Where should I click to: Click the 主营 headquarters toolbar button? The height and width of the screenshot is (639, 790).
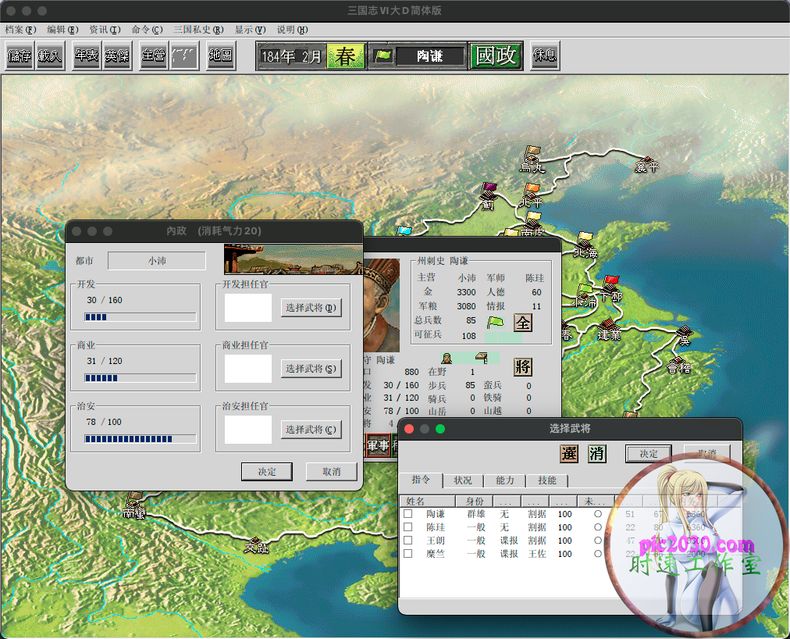click(x=153, y=55)
